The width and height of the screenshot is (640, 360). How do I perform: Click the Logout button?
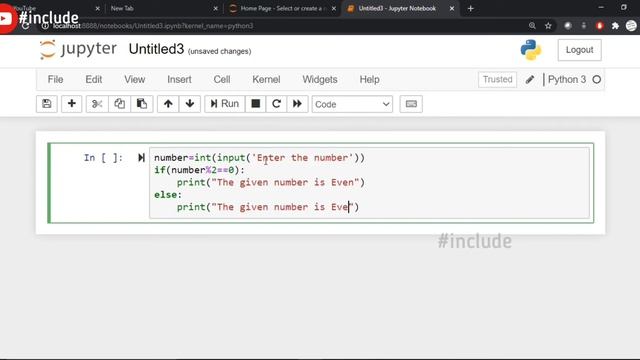579,50
